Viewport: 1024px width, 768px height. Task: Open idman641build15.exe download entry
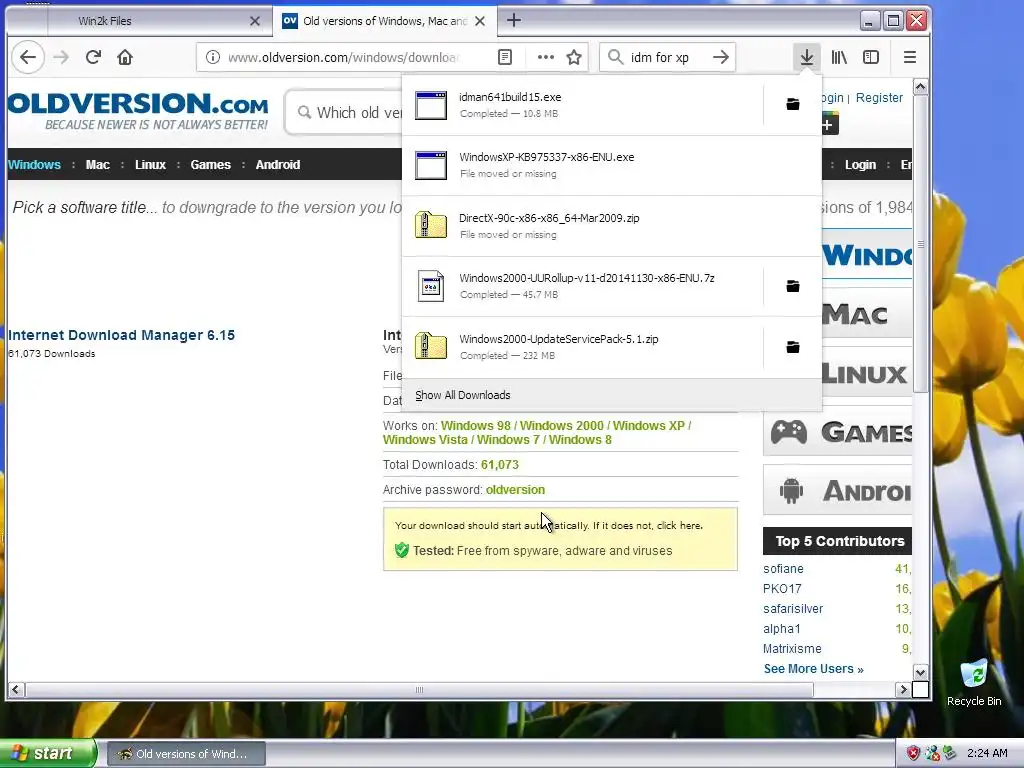click(x=583, y=105)
